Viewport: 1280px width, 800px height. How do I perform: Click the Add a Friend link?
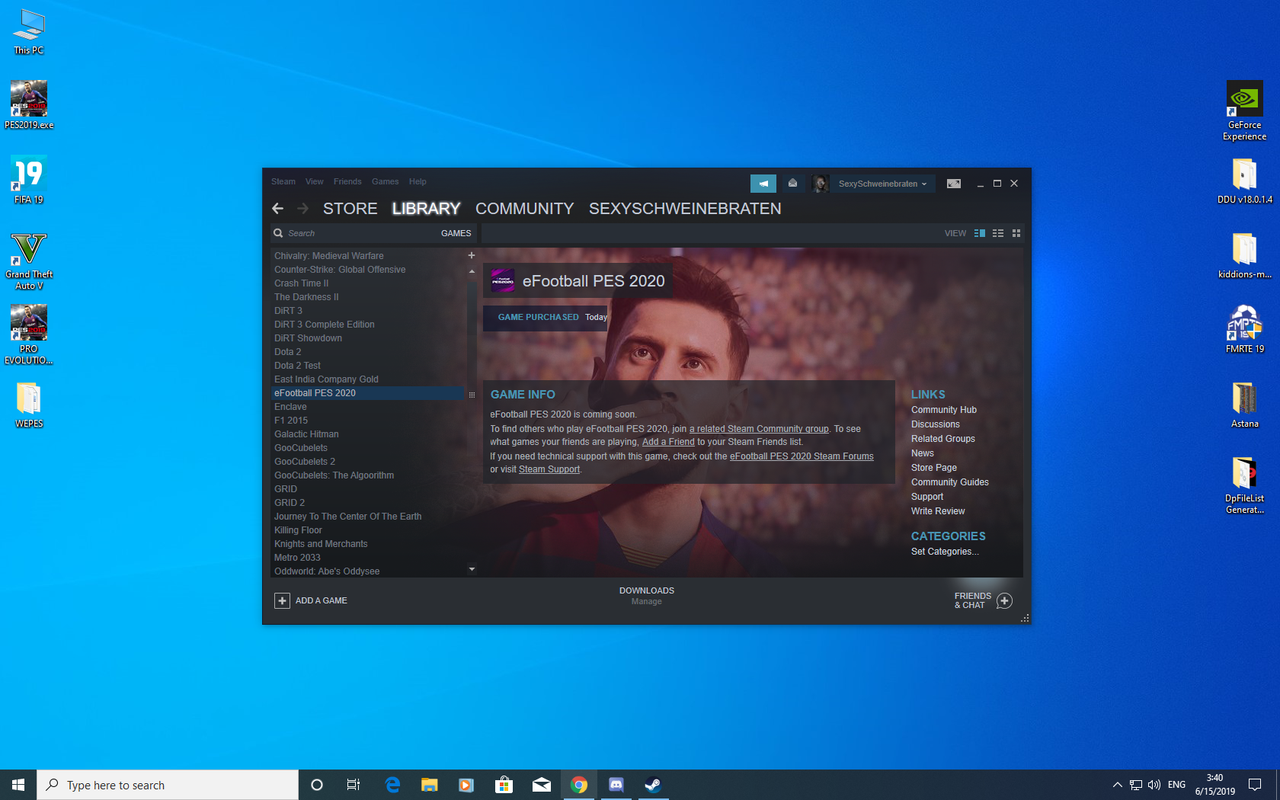pyautogui.click(x=668, y=441)
